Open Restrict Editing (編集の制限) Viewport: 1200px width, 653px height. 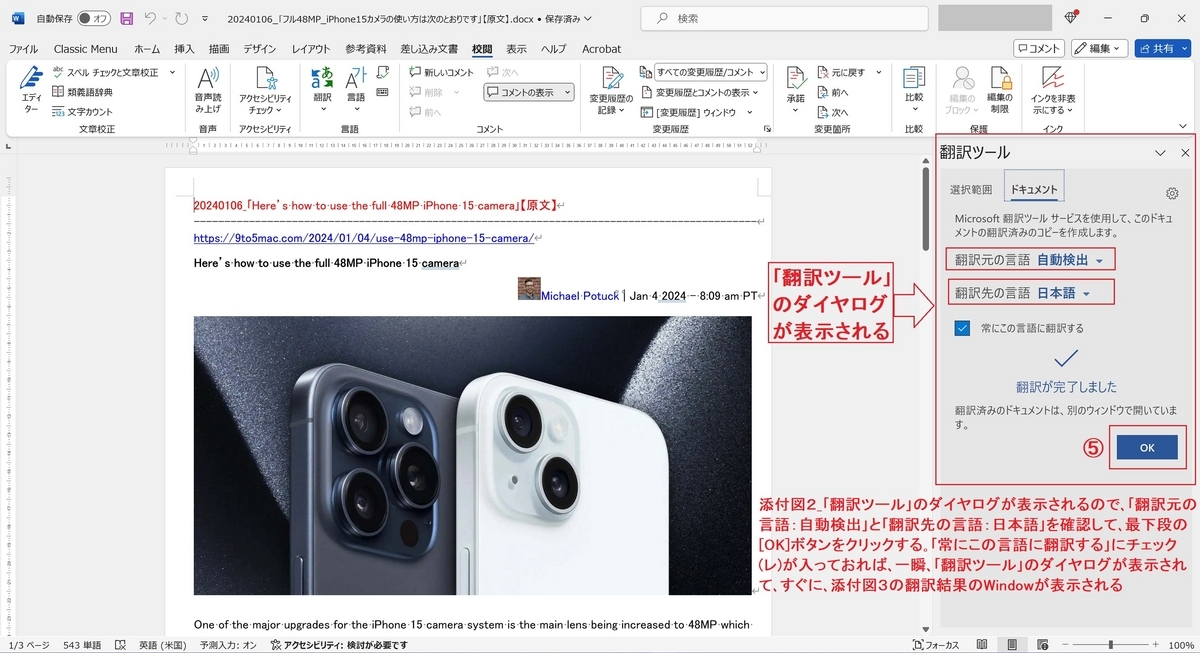click(1000, 91)
